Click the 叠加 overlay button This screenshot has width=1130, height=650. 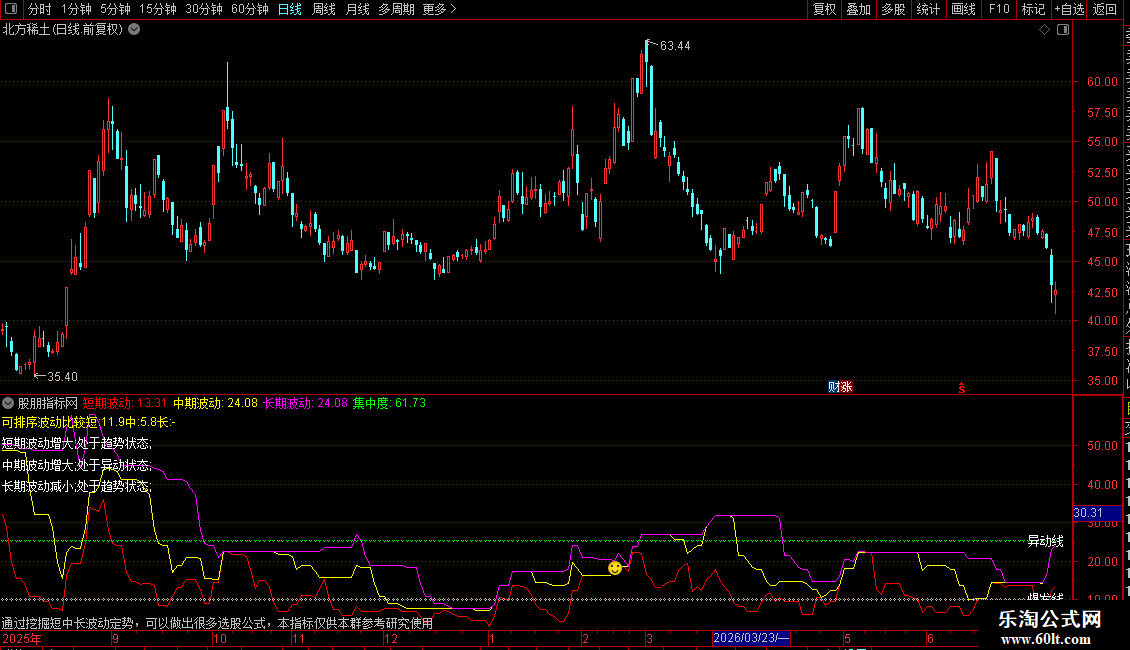(858, 9)
